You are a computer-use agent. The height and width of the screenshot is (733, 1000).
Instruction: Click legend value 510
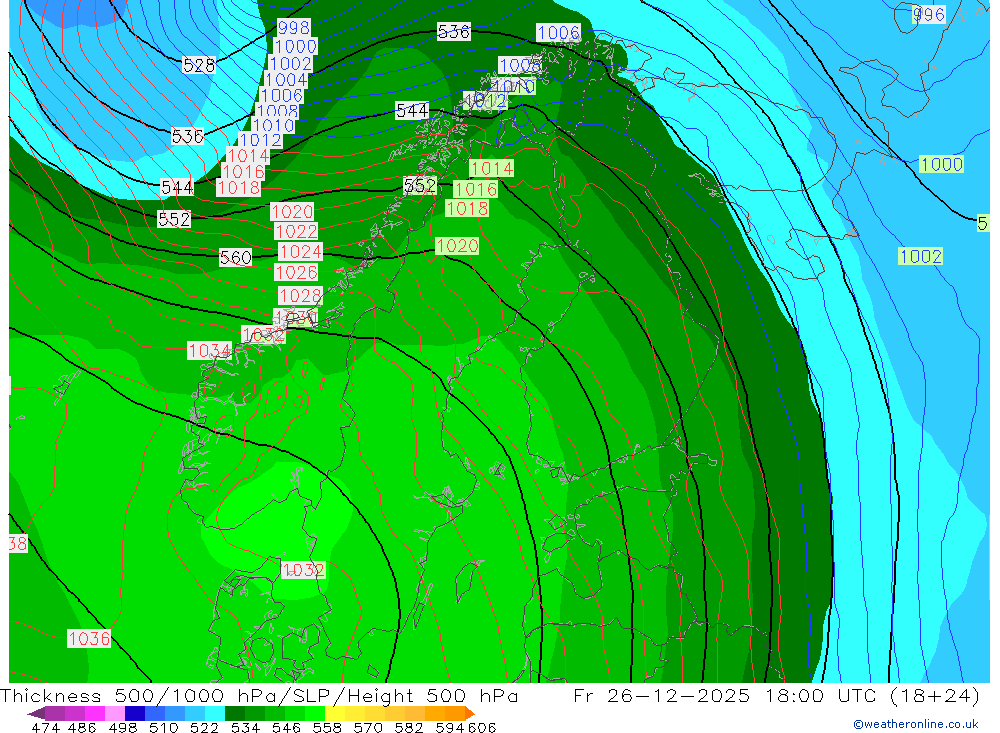coord(163,727)
